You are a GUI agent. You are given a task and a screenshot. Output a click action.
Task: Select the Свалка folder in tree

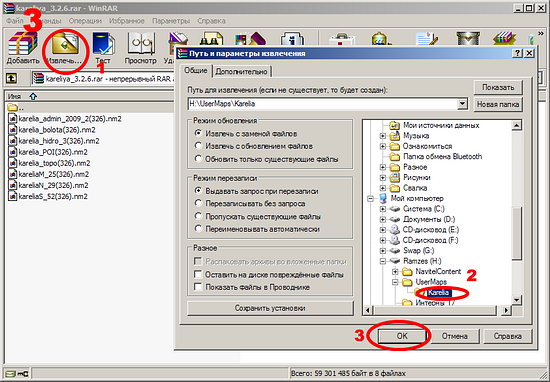pyautogui.click(x=415, y=188)
